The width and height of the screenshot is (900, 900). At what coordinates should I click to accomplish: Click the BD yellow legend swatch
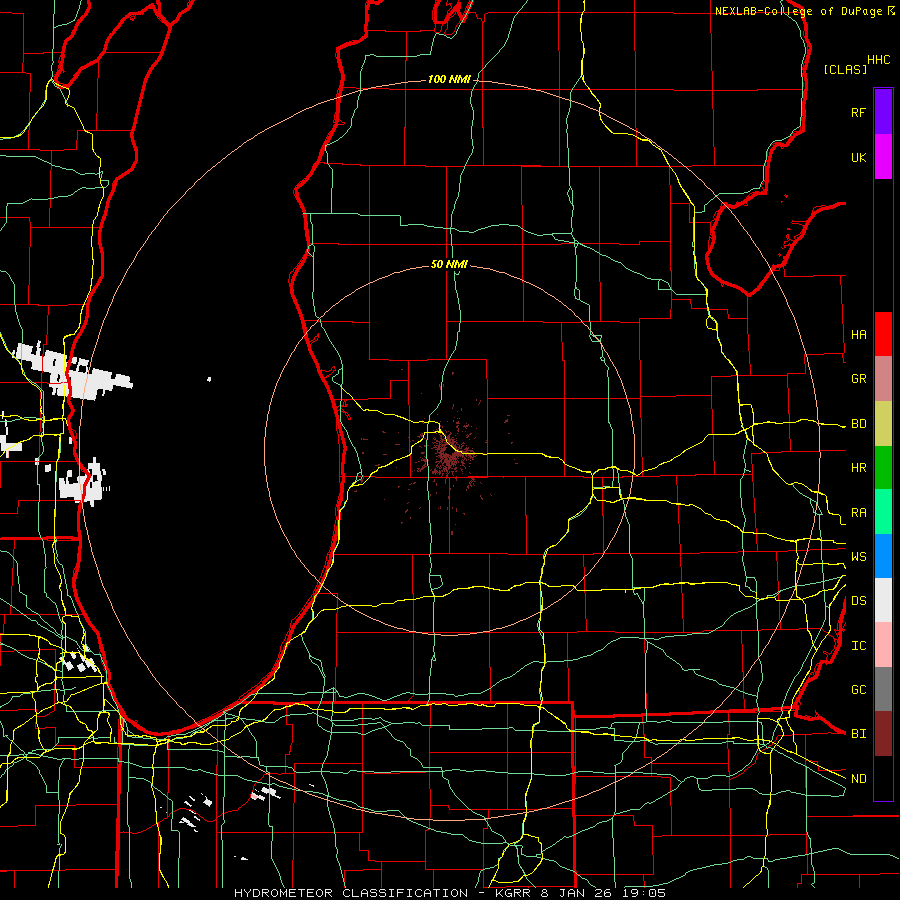pos(883,424)
